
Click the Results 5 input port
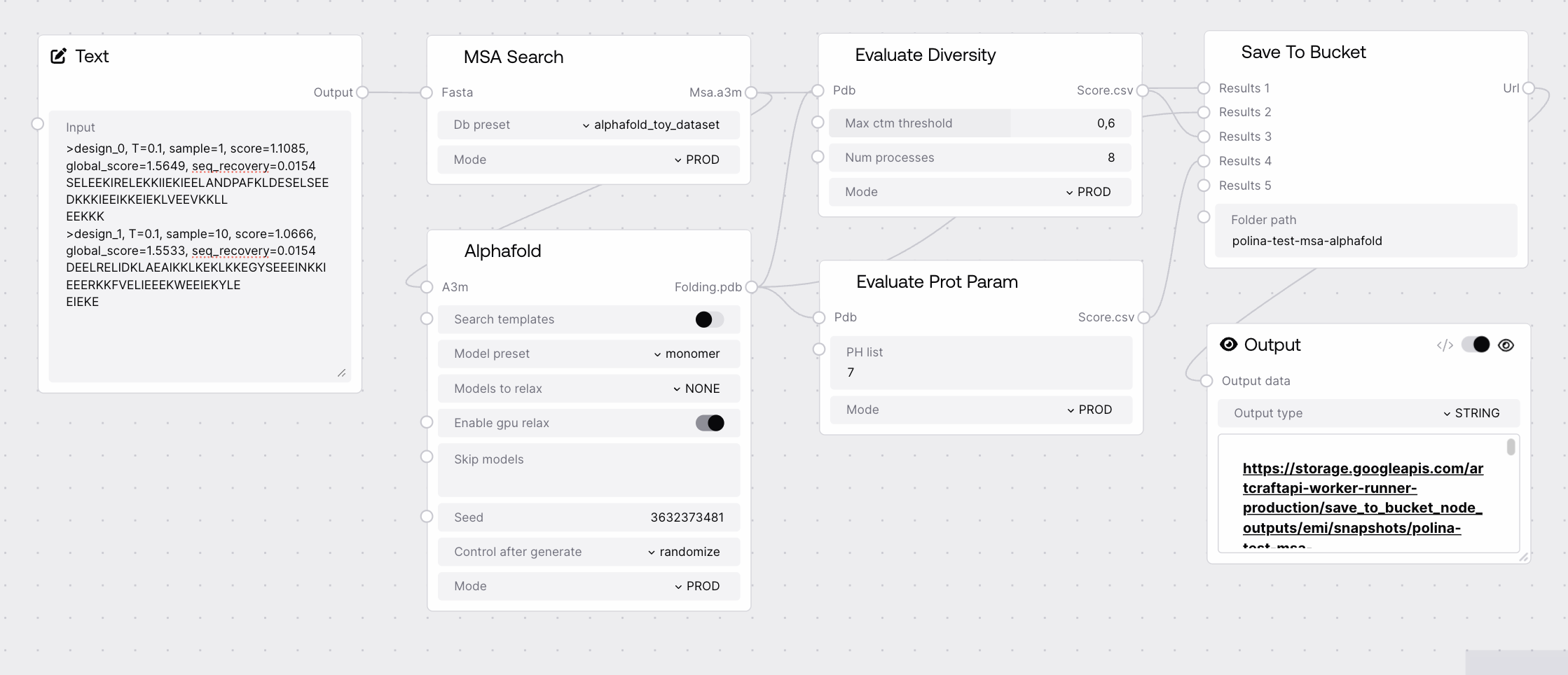1204,186
